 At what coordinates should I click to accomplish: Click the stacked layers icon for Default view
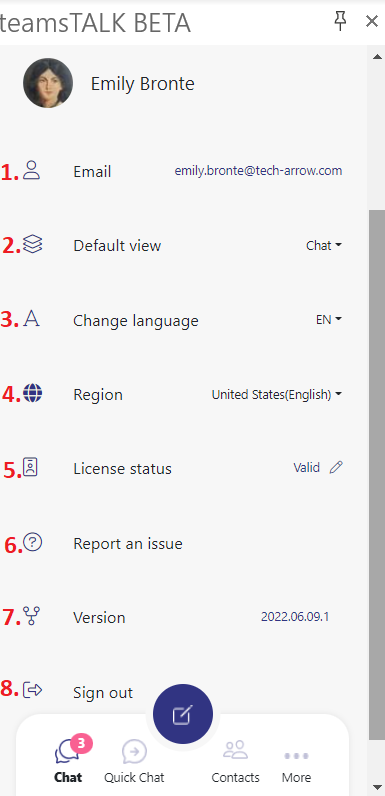point(33,244)
